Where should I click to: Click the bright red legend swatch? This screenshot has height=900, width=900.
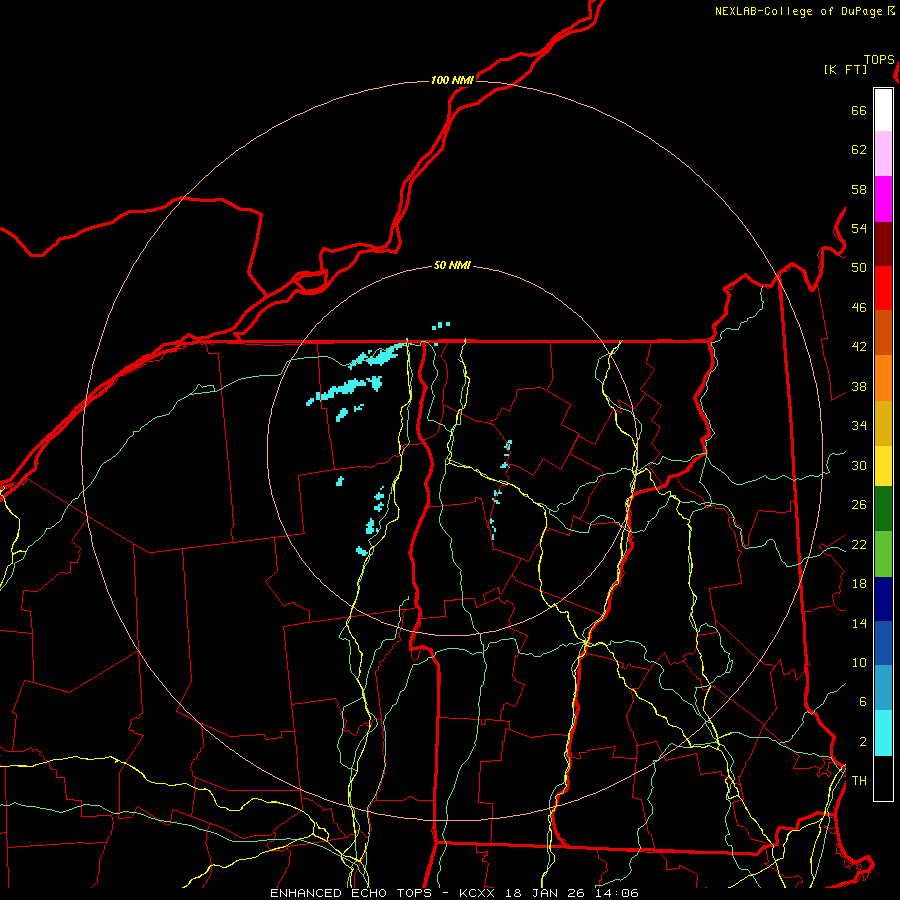click(x=883, y=288)
